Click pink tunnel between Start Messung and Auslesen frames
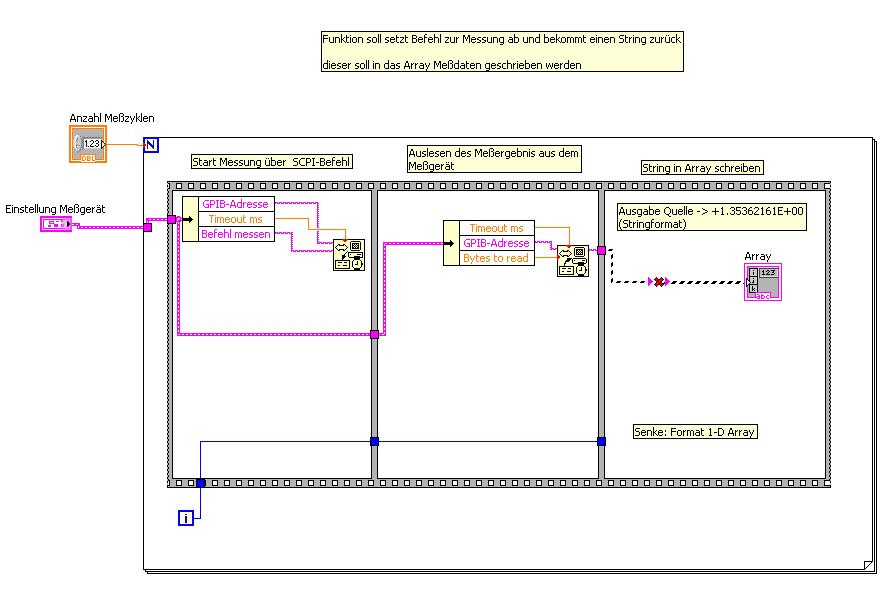 374,335
